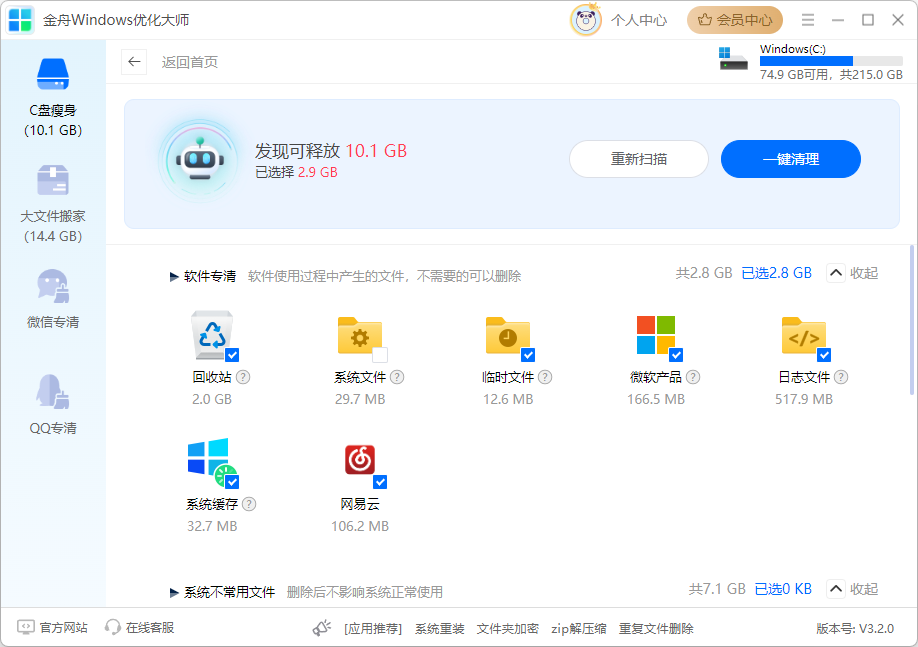This screenshot has width=918, height=647.
Task: Click the panda user avatar
Action: (585, 20)
